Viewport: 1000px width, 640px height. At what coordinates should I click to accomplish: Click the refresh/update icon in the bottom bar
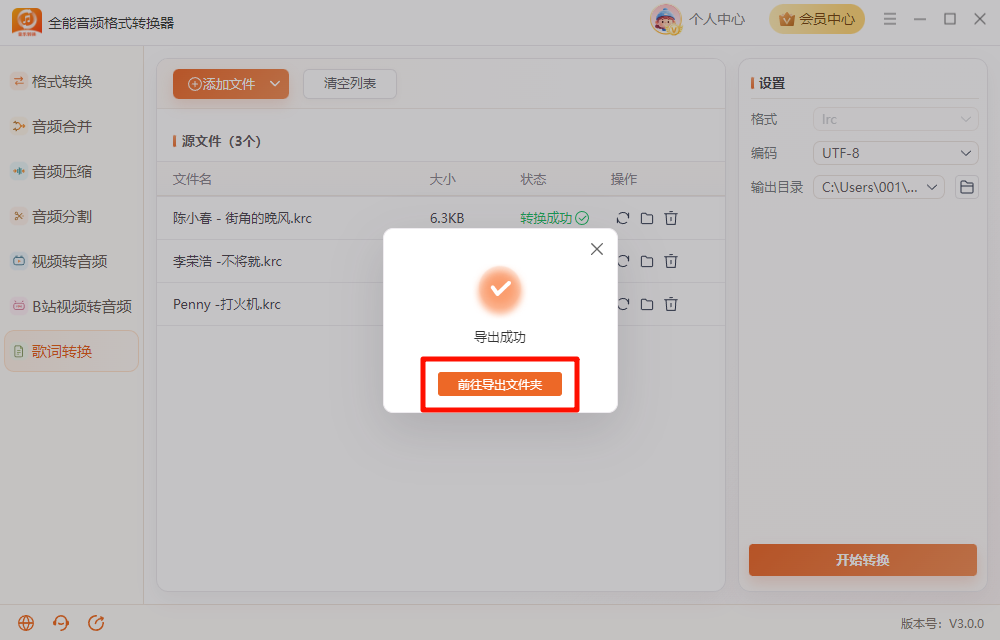pyautogui.click(x=96, y=623)
